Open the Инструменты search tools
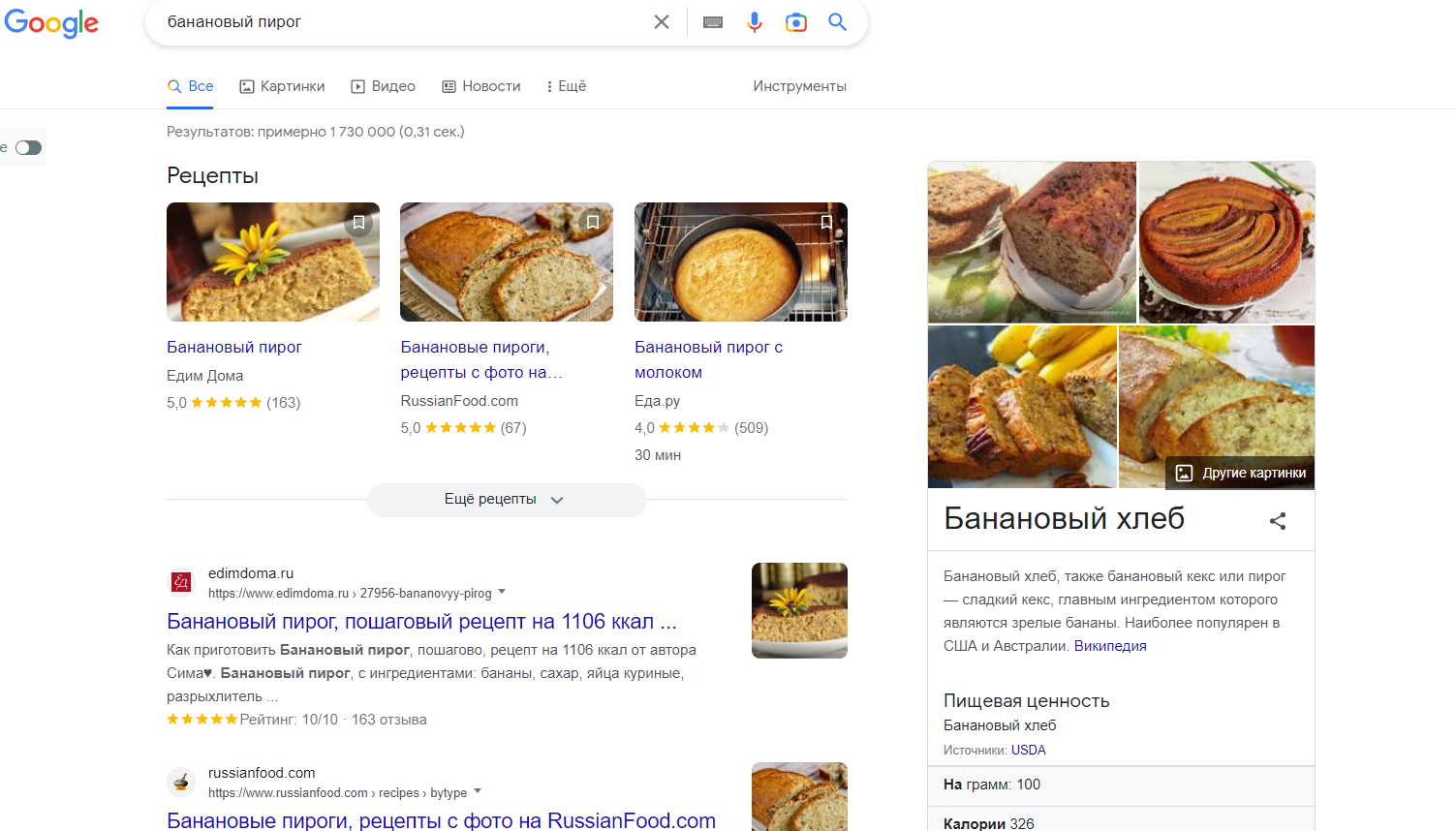The width and height of the screenshot is (1456, 831). point(799,86)
